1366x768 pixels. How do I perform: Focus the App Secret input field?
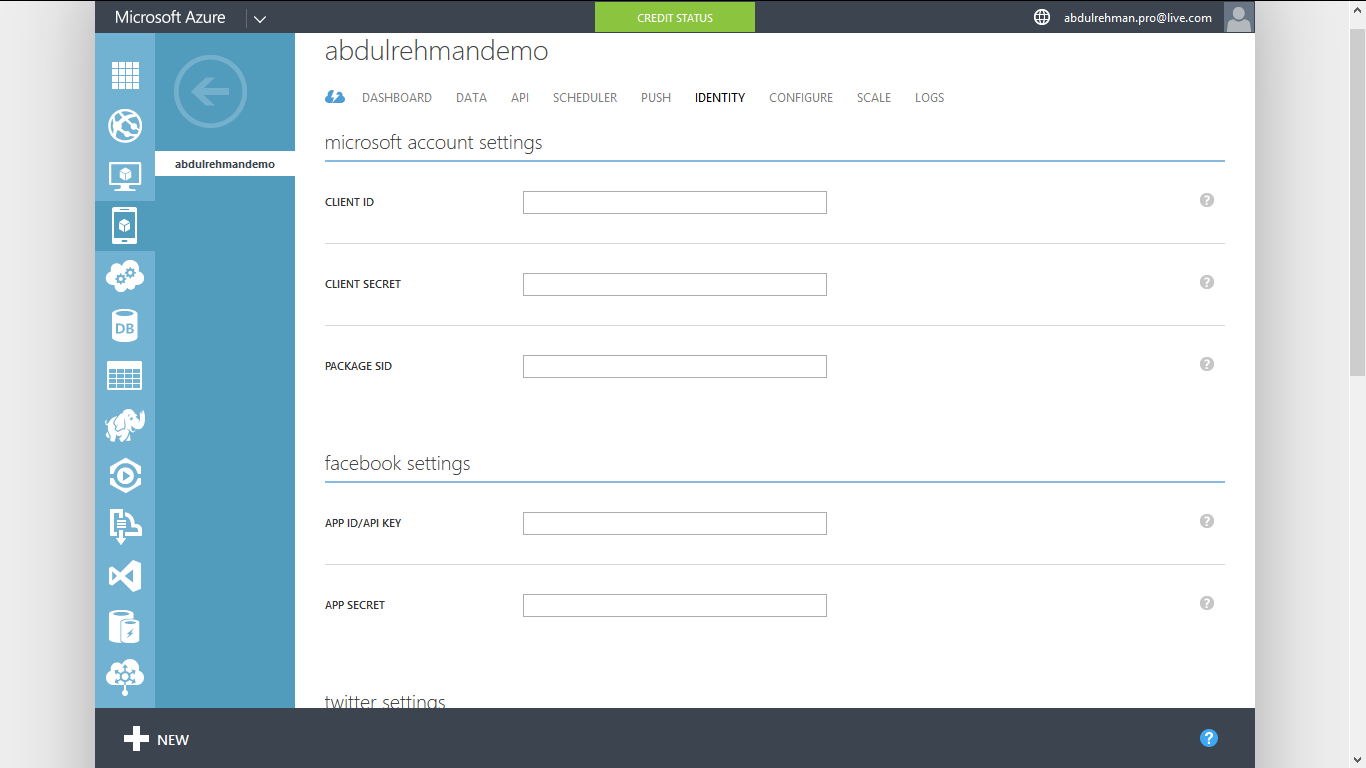tap(675, 605)
